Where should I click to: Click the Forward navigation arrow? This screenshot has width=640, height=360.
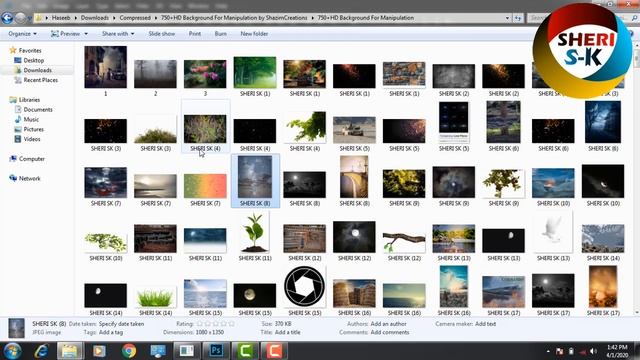pyautogui.click(x=20, y=18)
